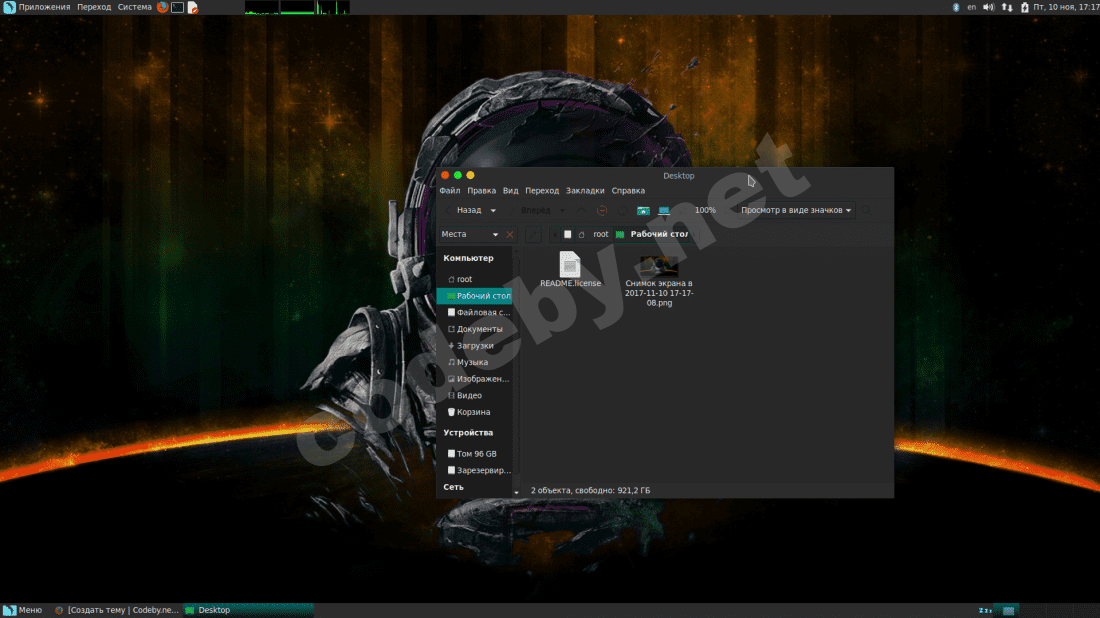This screenshot has height=618, width=1100.
Task: Open the Справка menu
Action: tap(628, 191)
